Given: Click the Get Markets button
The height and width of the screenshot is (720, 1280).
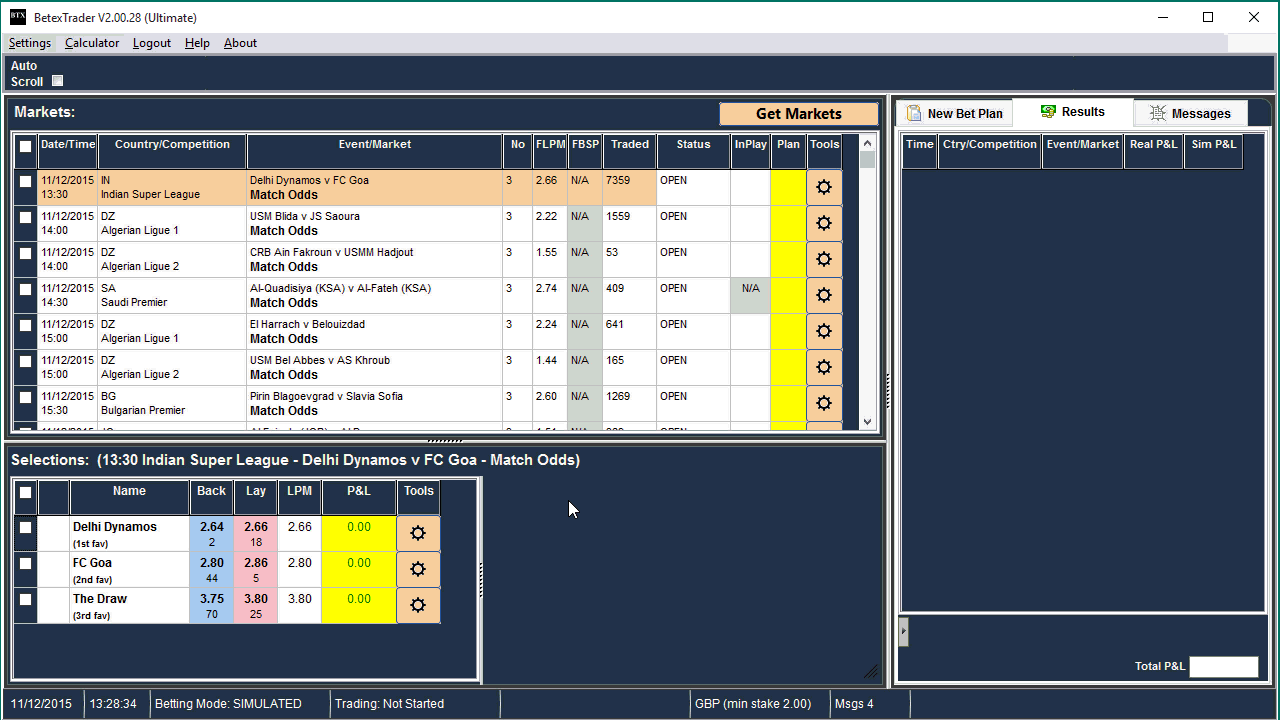Looking at the screenshot, I should (798, 114).
